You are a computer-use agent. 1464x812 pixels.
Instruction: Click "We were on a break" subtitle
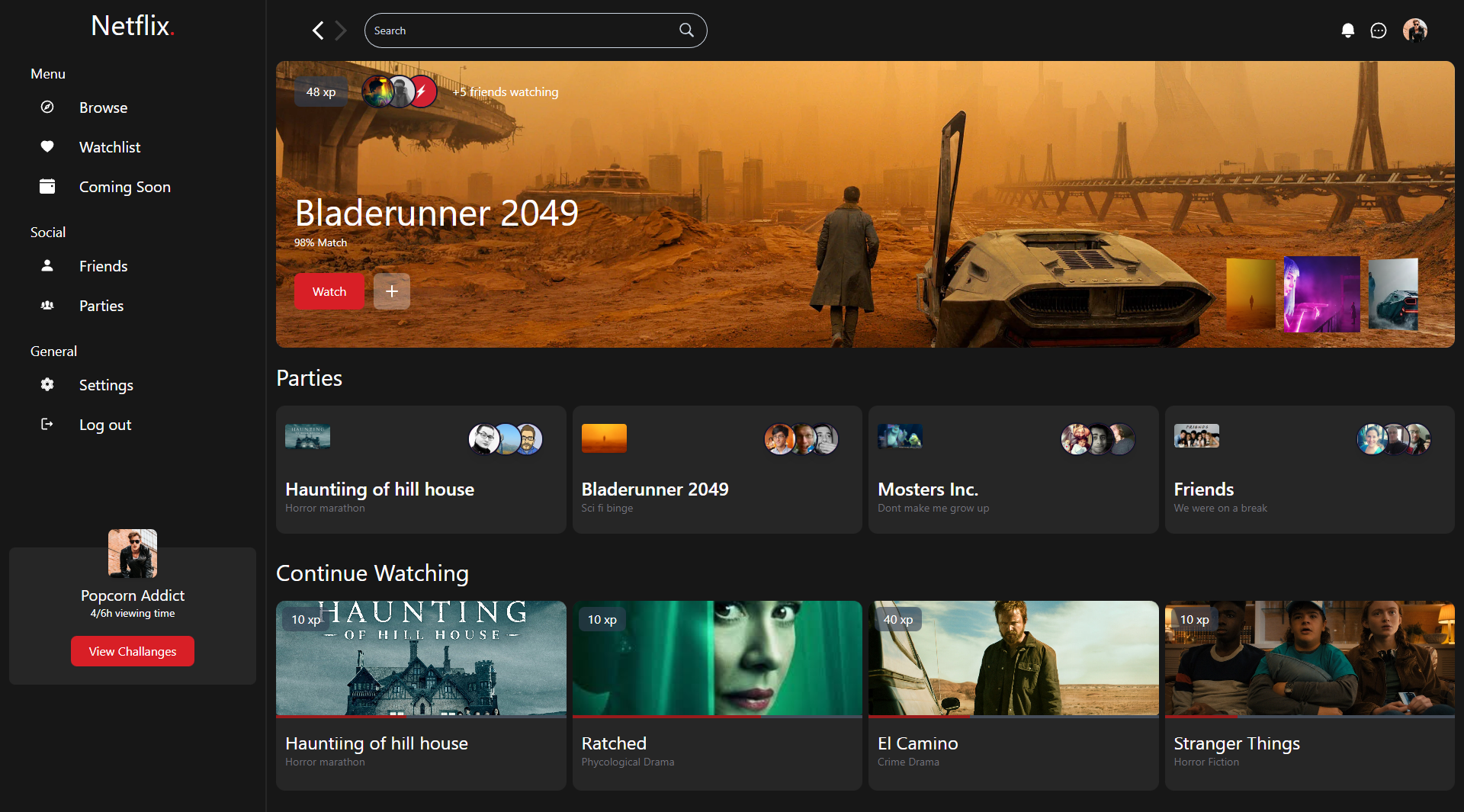(1221, 508)
